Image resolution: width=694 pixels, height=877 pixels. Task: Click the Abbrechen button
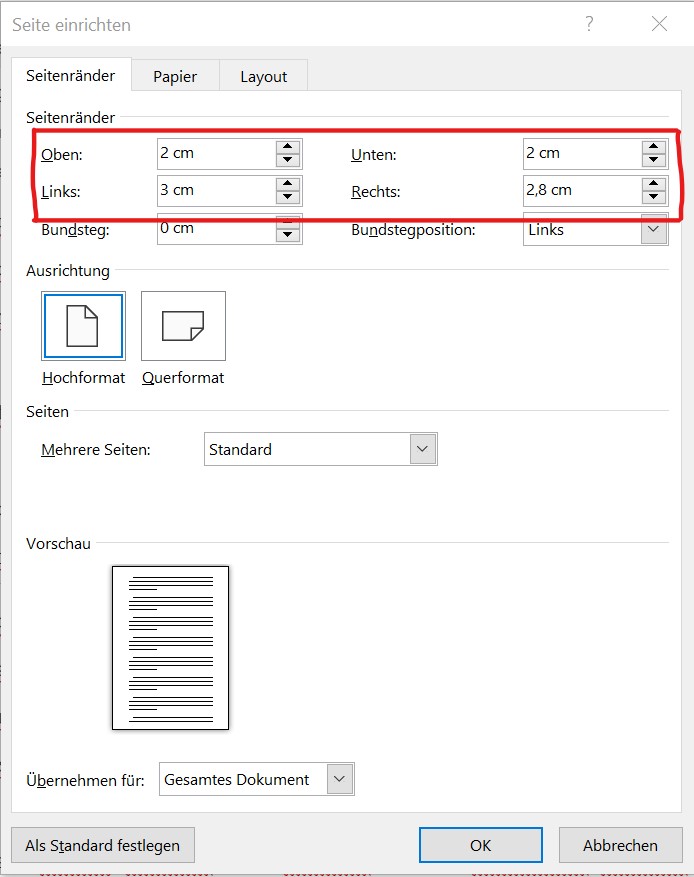click(x=620, y=845)
